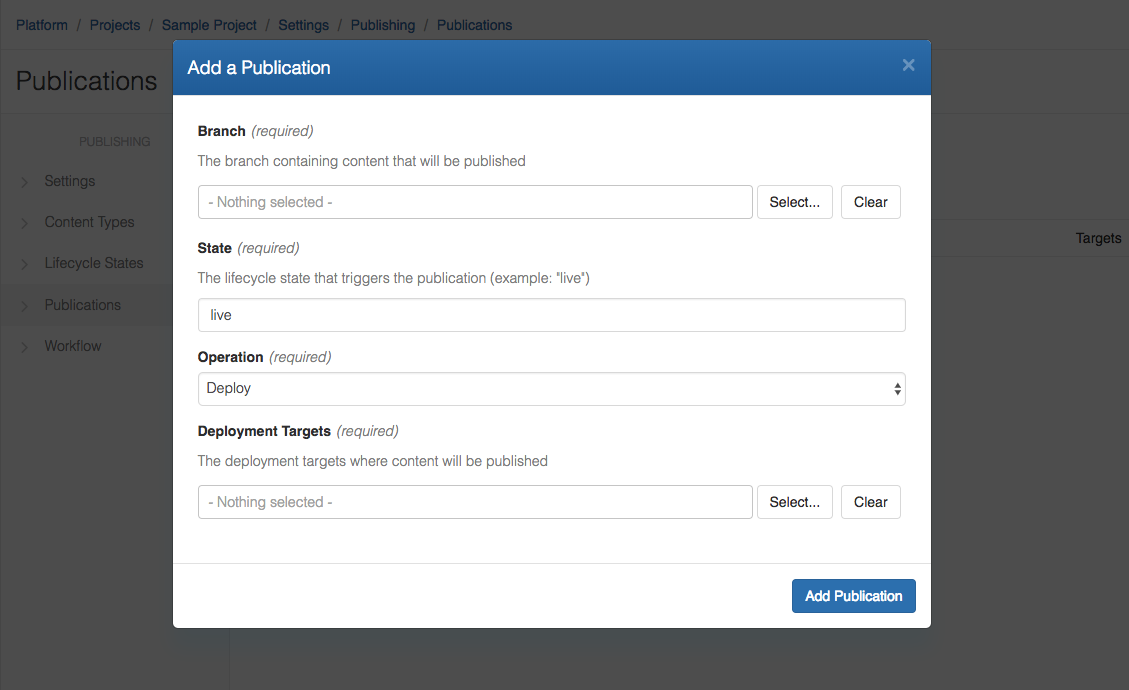The width and height of the screenshot is (1129, 690).
Task: Open Sample Project breadcrumb link
Action: [209, 25]
